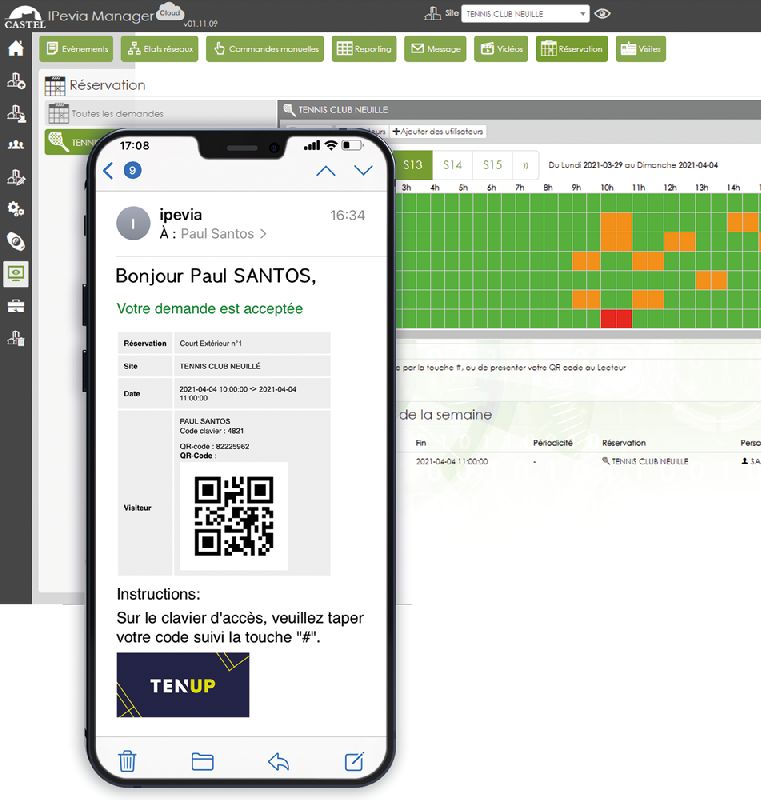Tap the trash icon in phone mail
Viewport: 761px width, 800px height.
pos(128,761)
